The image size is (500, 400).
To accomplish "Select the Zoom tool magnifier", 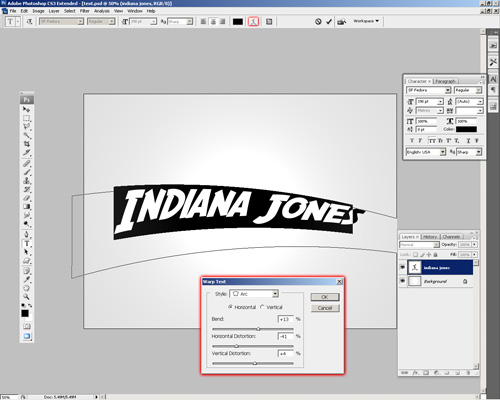I will pyautogui.click(x=26, y=296).
